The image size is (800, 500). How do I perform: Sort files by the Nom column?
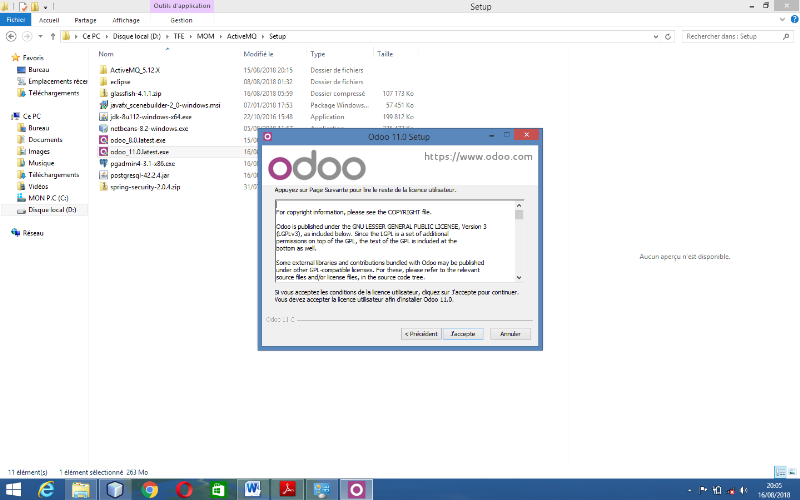106,54
